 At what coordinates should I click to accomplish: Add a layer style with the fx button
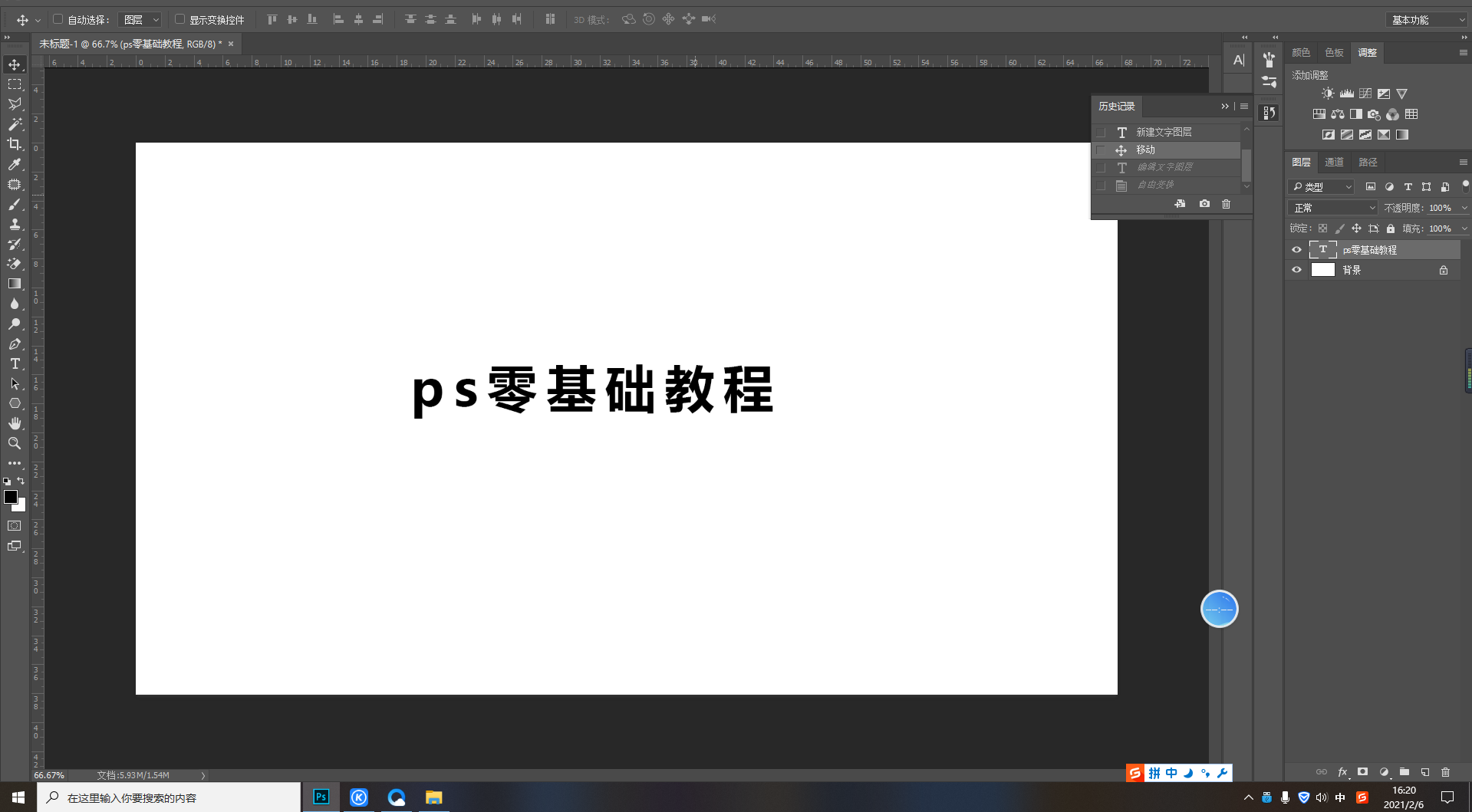[x=1342, y=772]
